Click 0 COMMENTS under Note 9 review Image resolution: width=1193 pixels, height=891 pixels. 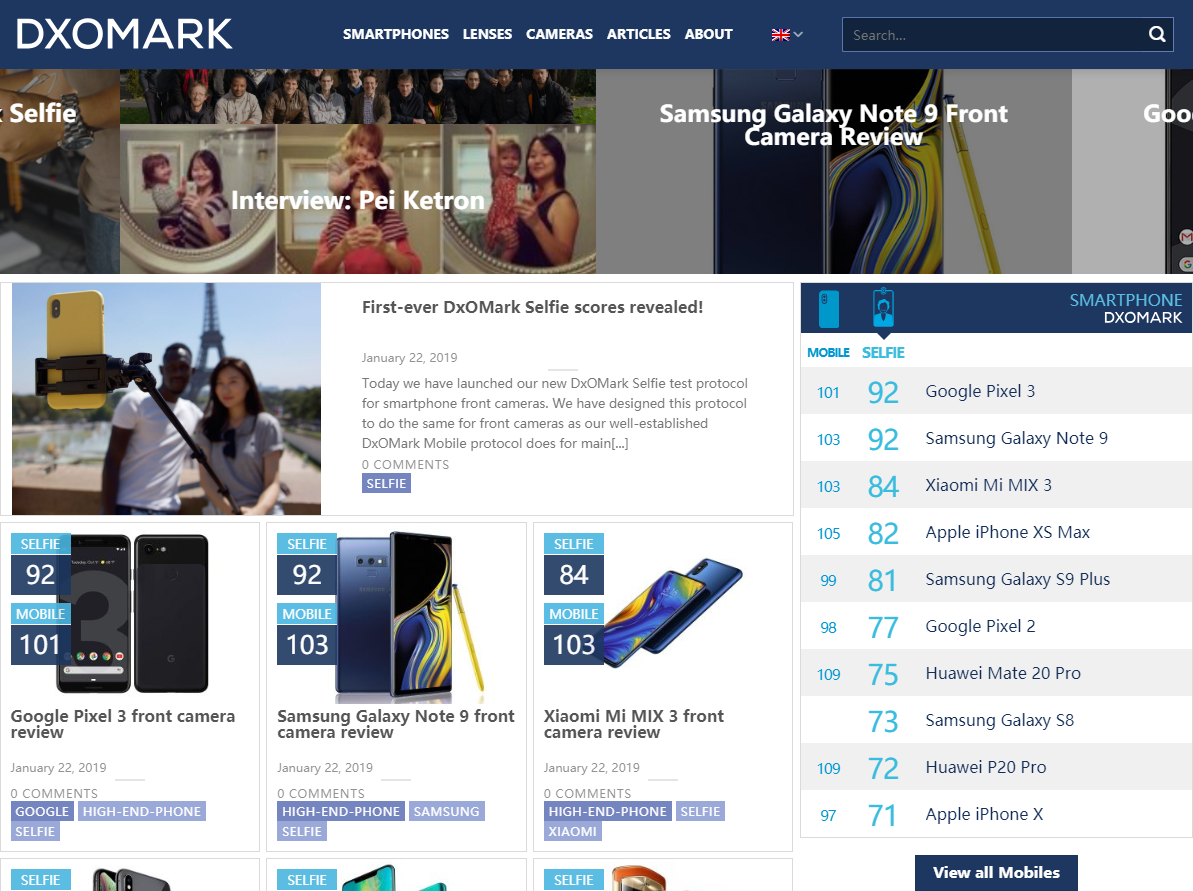coord(320,794)
